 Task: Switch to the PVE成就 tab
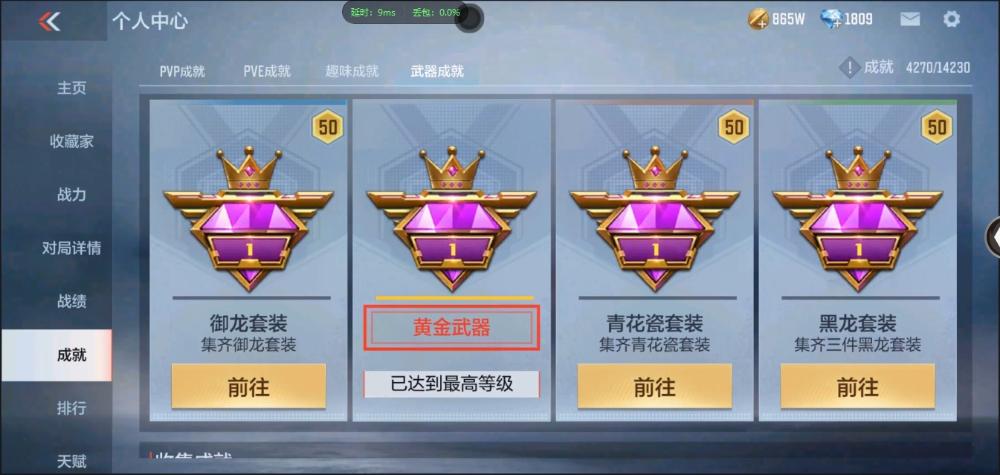(x=267, y=71)
